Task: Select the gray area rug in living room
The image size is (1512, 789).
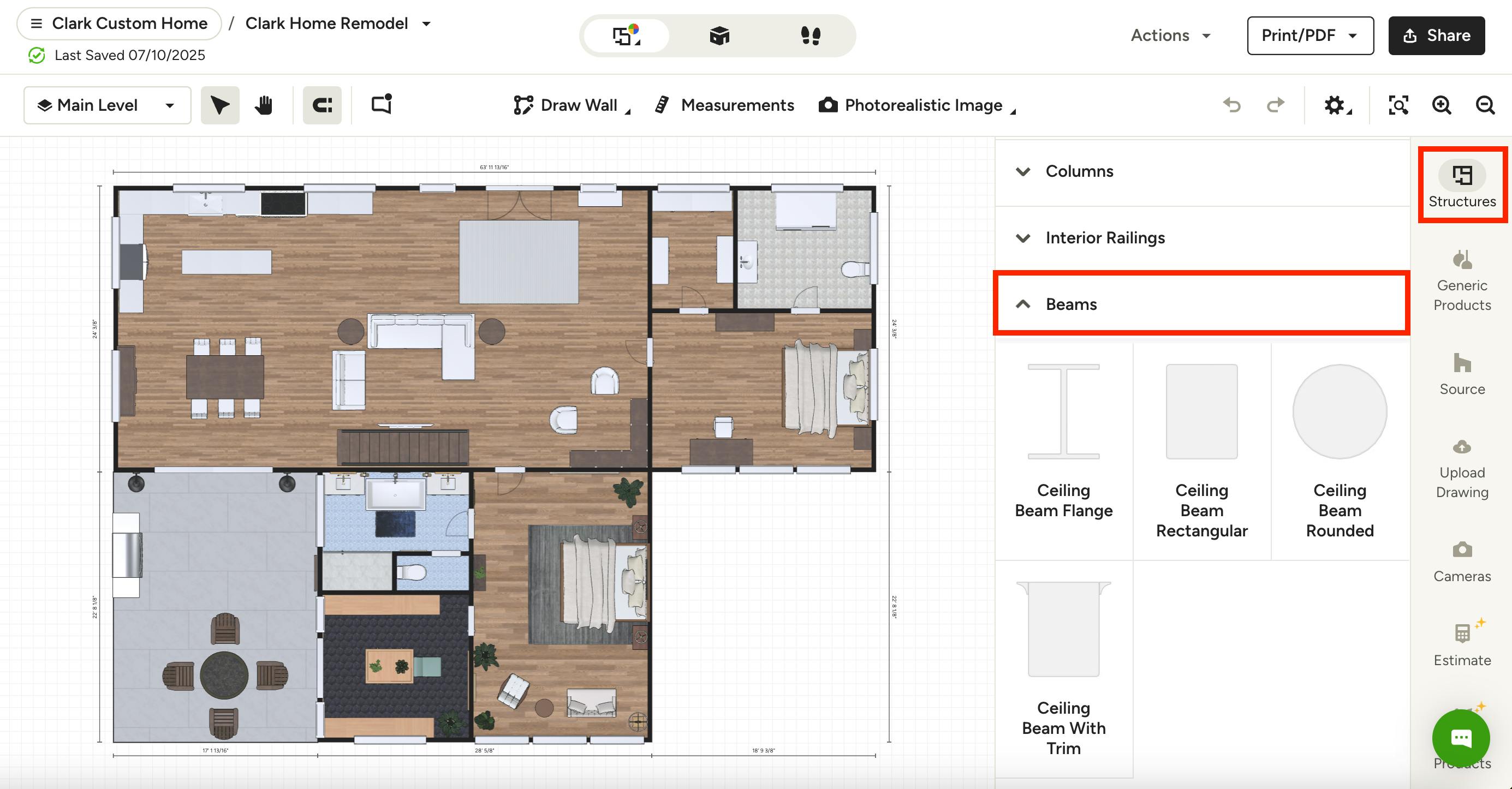Action: (x=519, y=261)
